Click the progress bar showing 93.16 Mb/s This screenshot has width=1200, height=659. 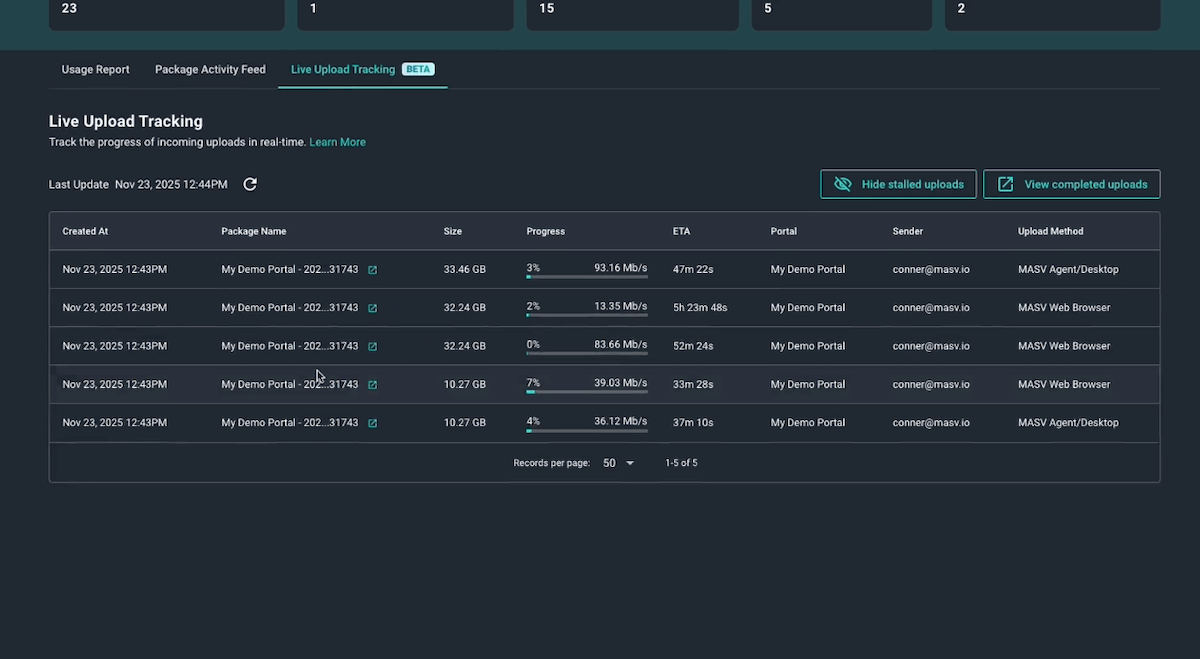(x=587, y=277)
